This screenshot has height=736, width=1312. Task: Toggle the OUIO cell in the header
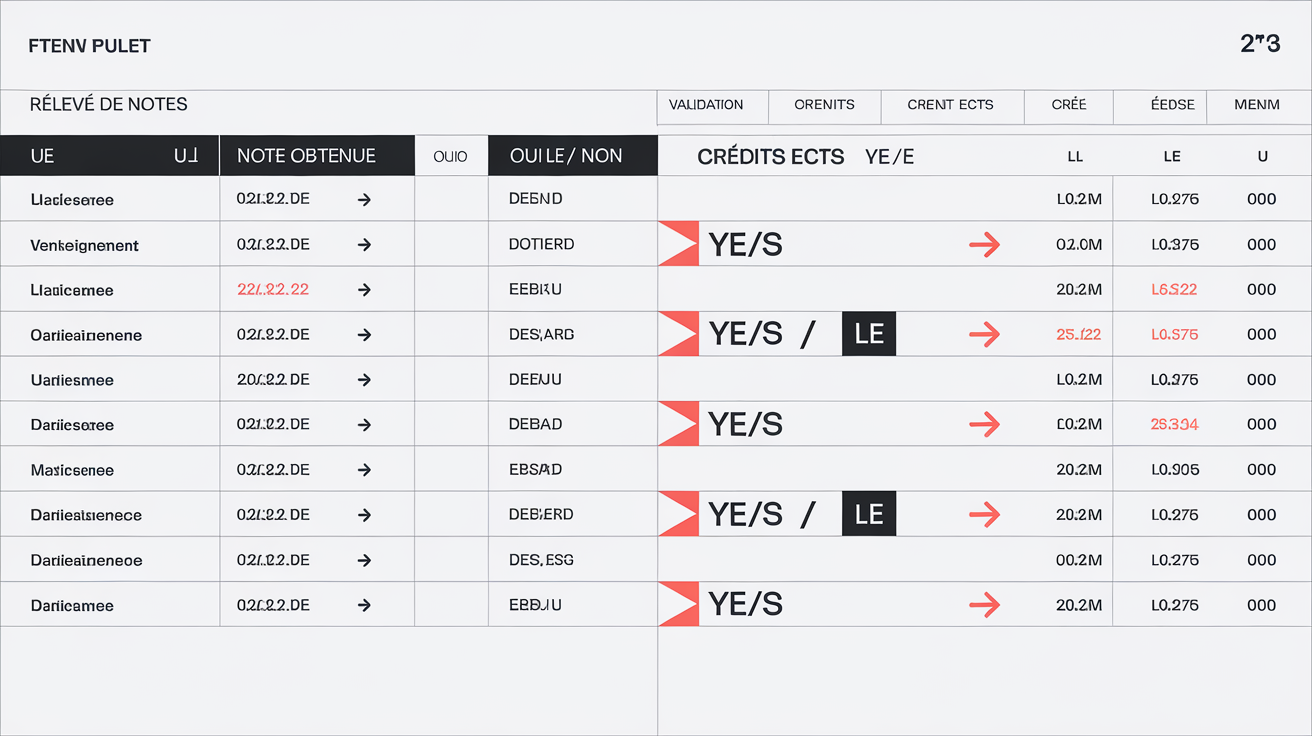point(451,156)
